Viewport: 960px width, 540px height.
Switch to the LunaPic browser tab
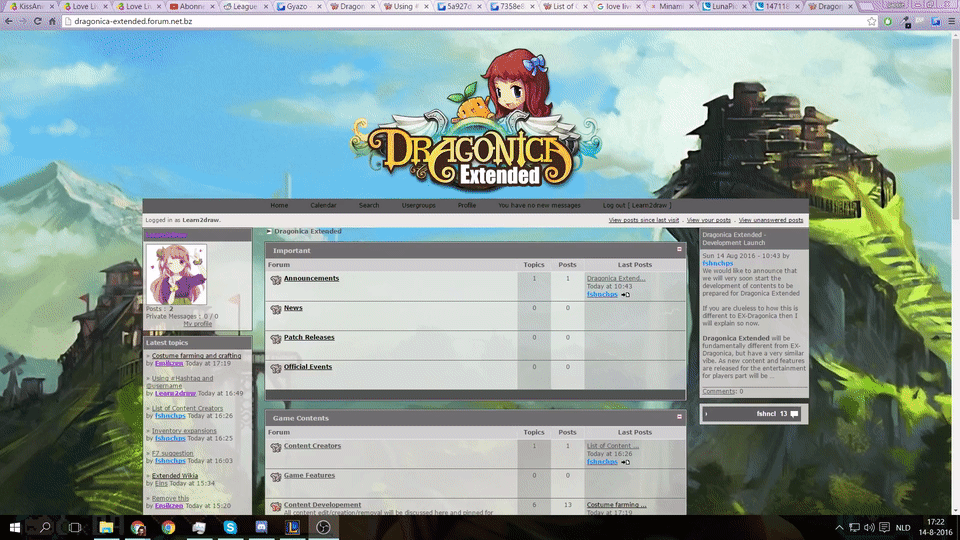click(x=724, y=6)
